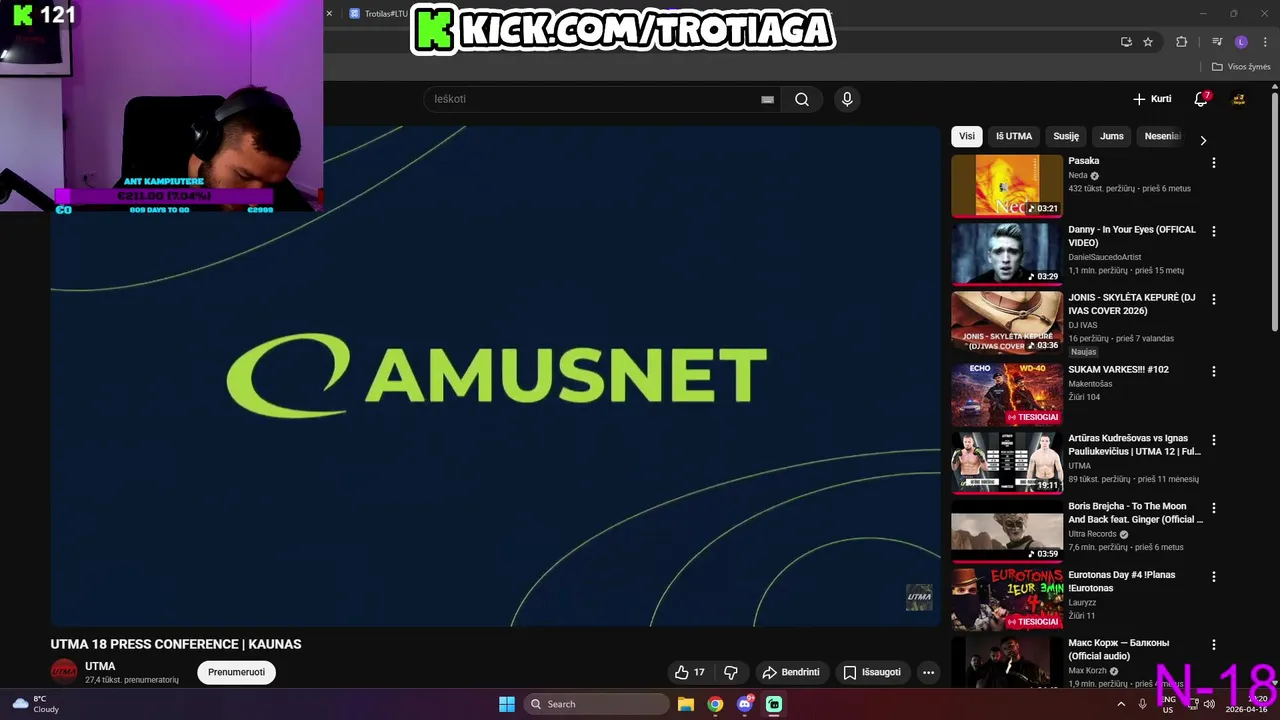Open options menu for Boris Brejcha video
This screenshot has width=1280, height=720.
point(1214,508)
